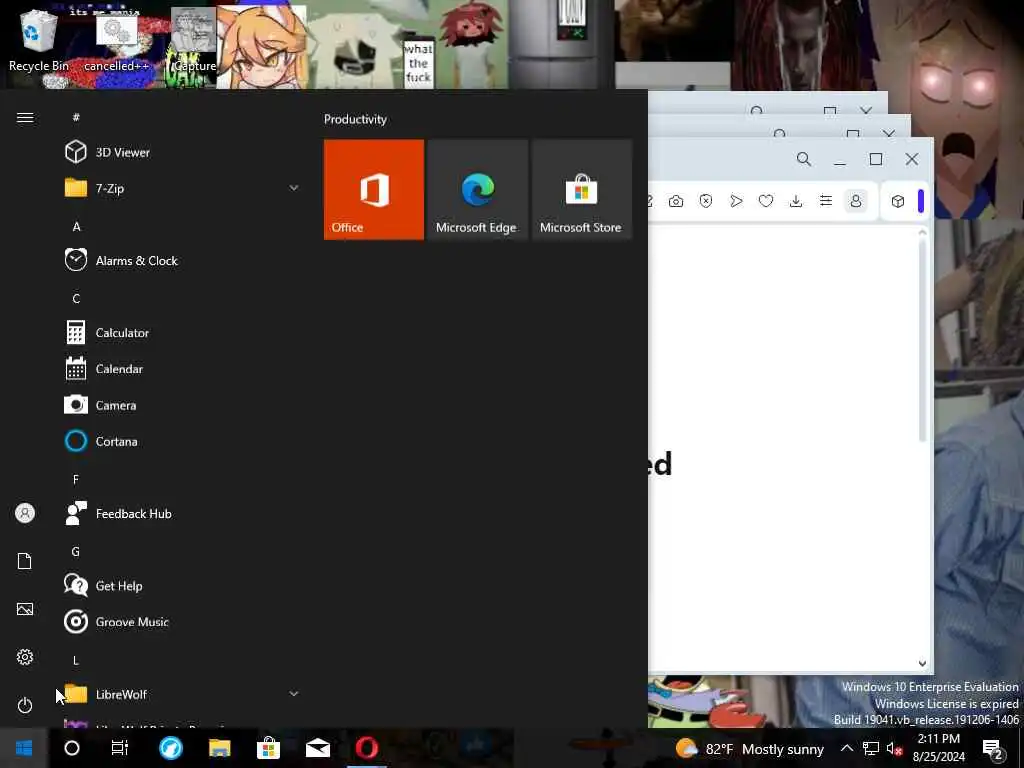Open the 7-Zip folder entry
This screenshot has width=1024, height=768.
tap(182, 188)
